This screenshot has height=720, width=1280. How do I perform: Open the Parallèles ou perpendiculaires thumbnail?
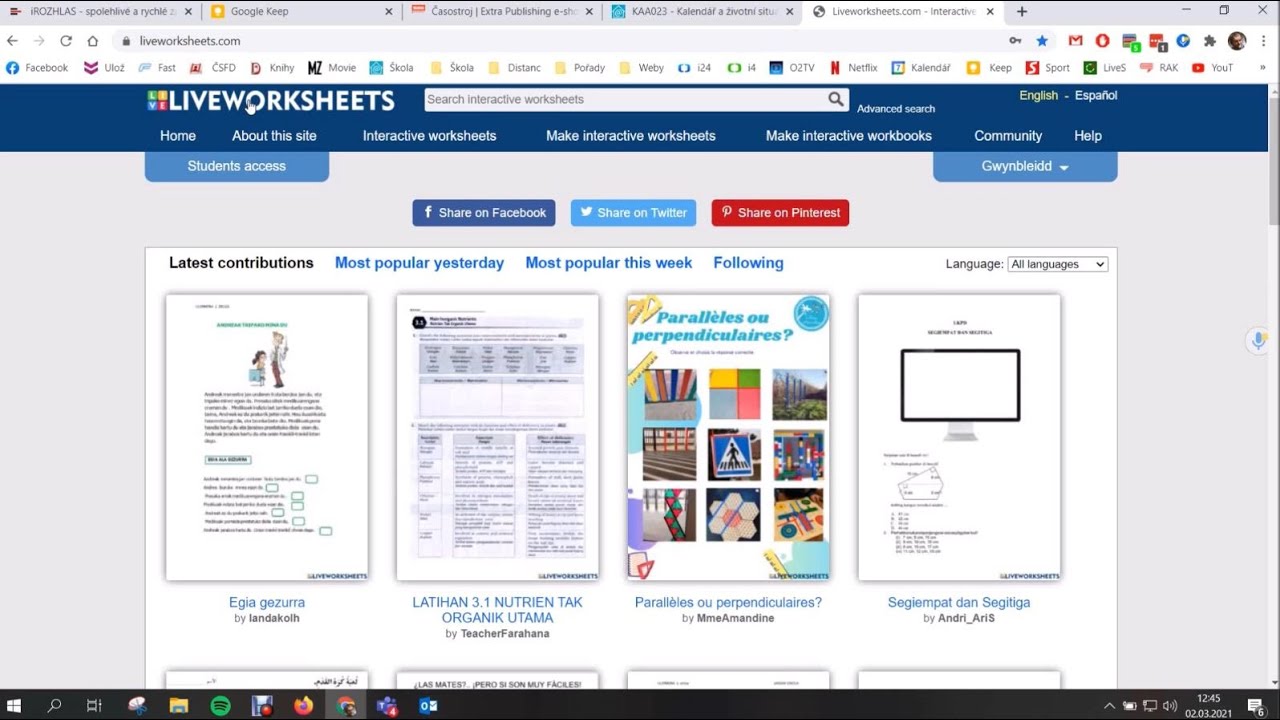tap(728, 438)
